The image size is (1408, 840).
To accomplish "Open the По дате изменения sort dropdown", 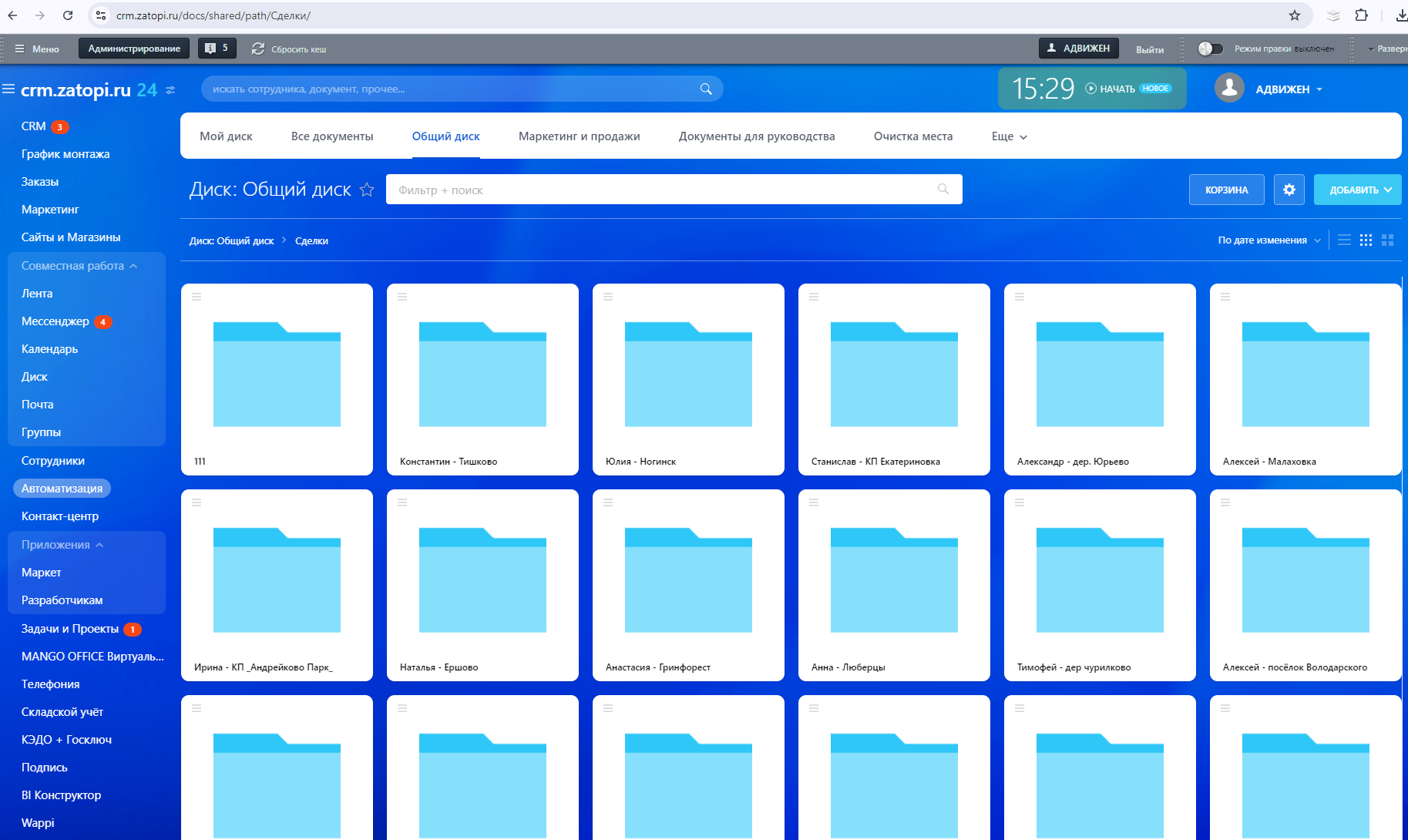I will 1269,240.
